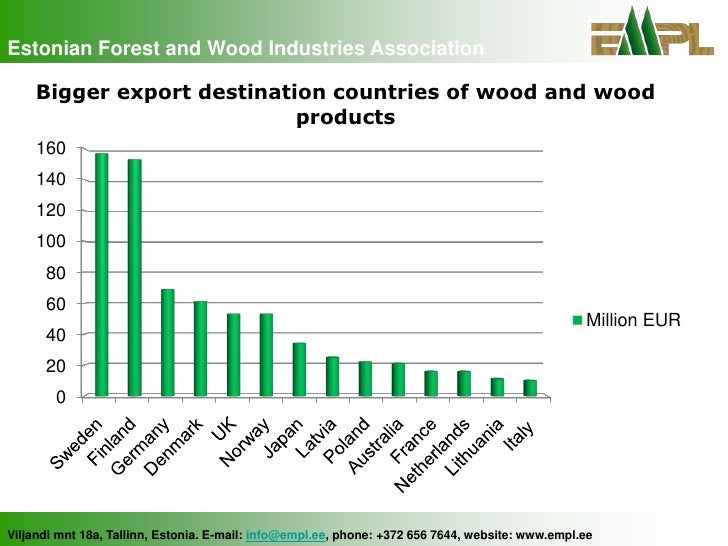Click the Lithuania bar
Screen dimensions: 728x546
point(497,387)
